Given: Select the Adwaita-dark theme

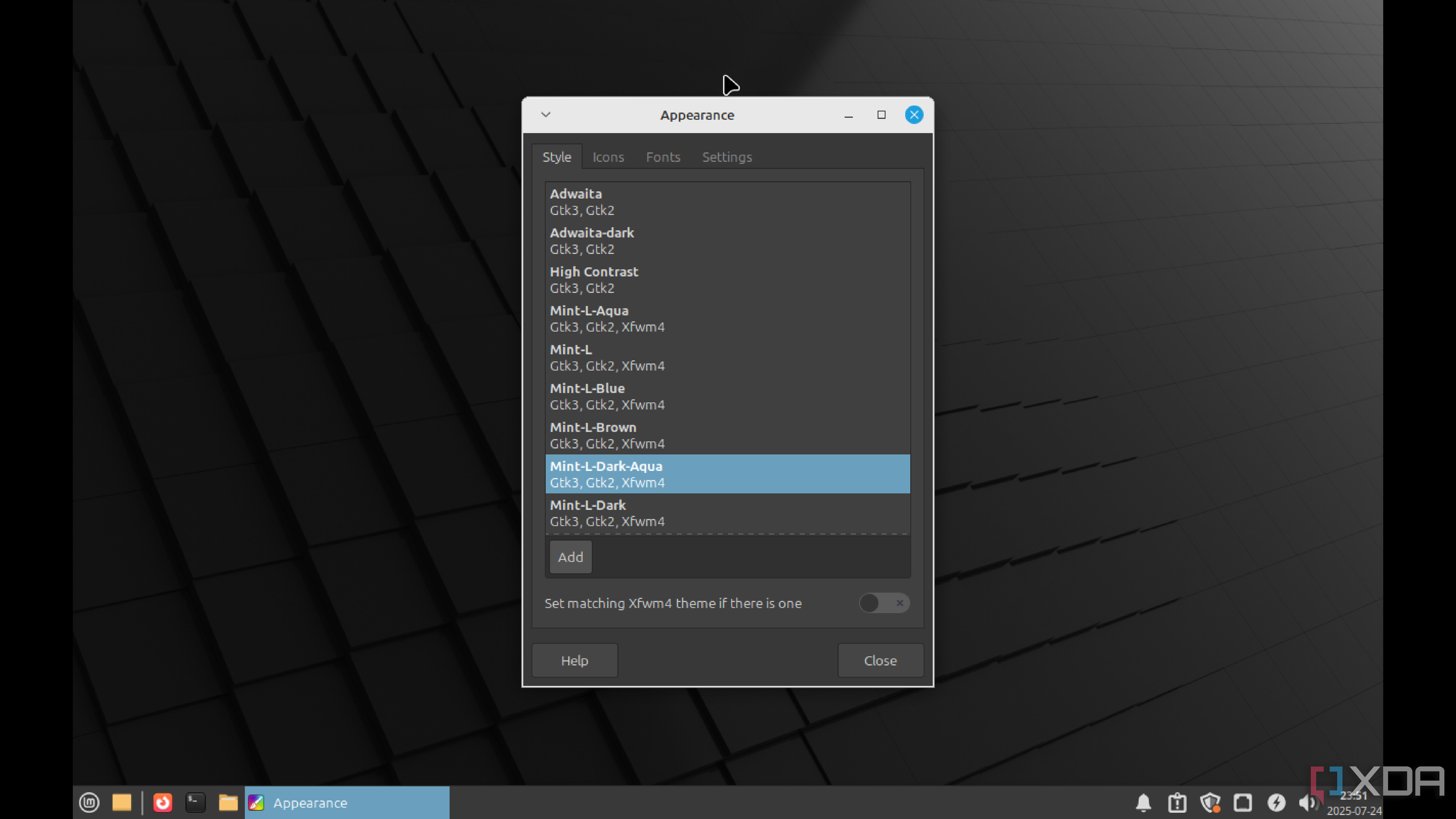Looking at the screenshot, I should click(727, 241).
